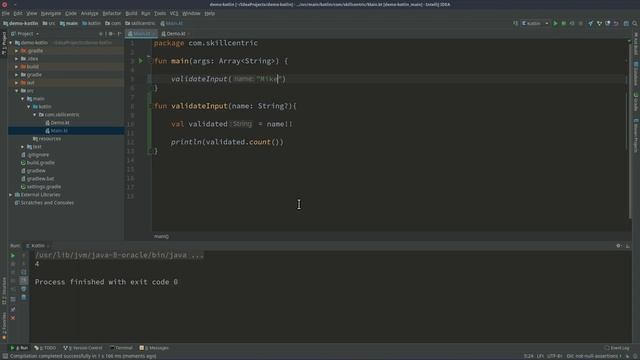This screenshot has height=360, width=640.
Task: Switch to the Demo.kt editor tab
Action: [176, 34]
